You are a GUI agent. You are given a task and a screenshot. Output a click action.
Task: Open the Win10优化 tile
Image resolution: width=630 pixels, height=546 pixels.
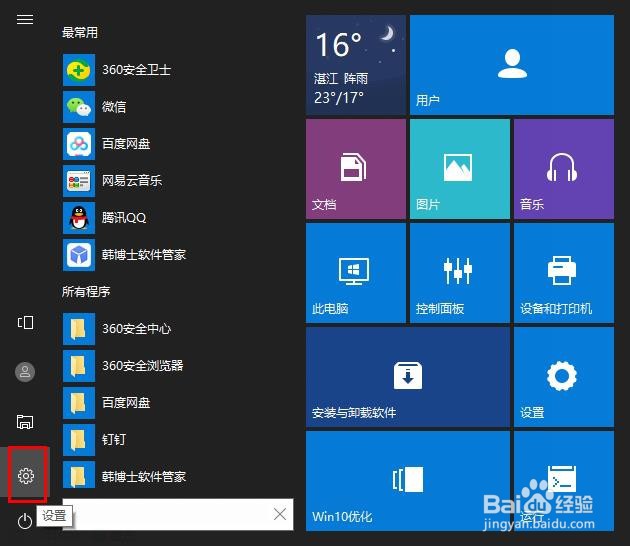408,481
